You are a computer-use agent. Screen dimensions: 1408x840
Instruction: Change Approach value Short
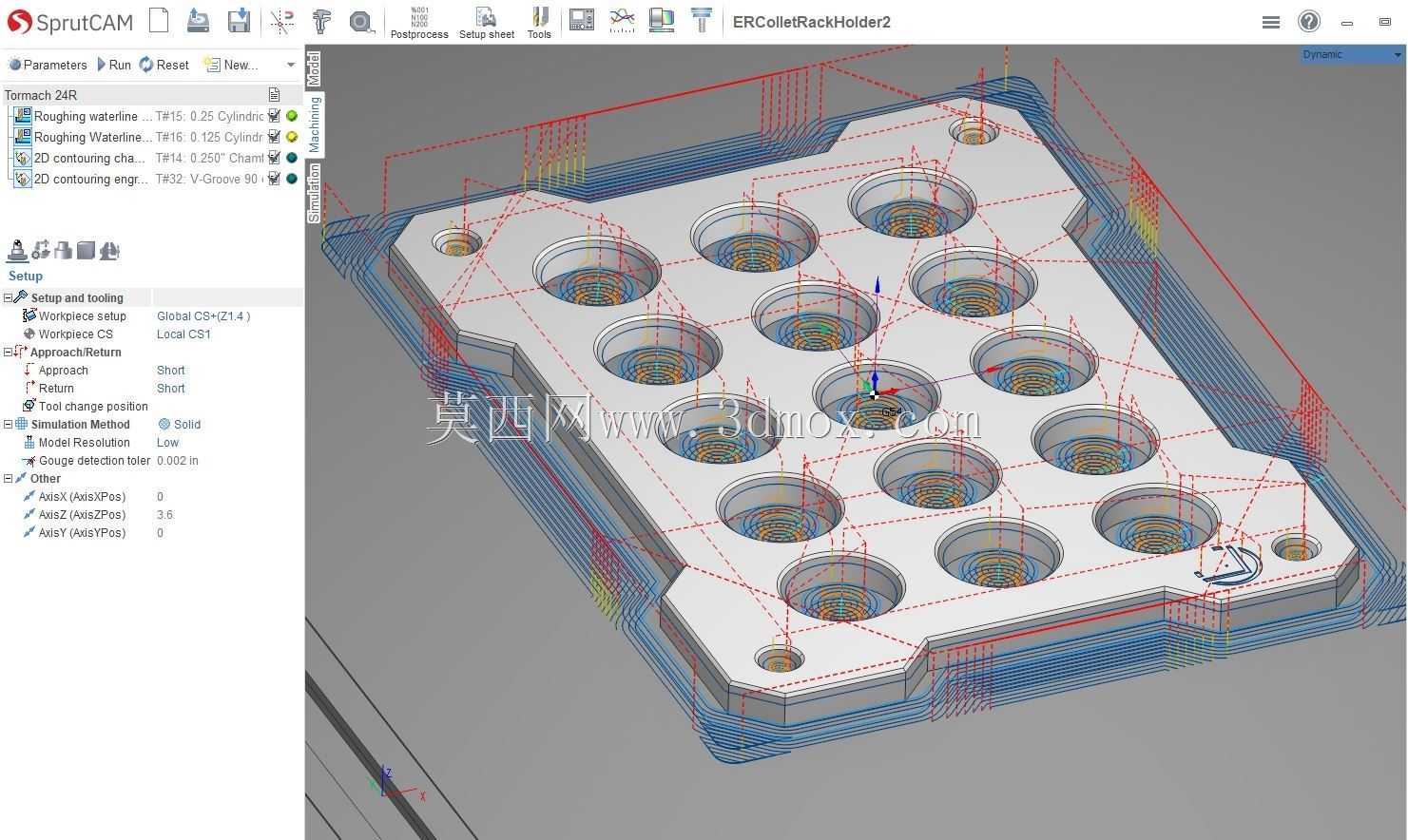(x=171, y=370)
